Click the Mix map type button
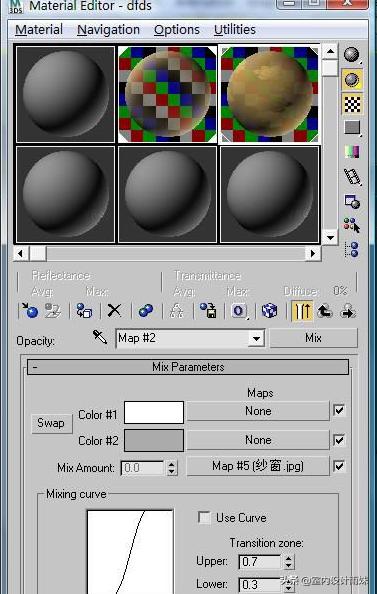The height and width of the screenshot is (594, 377). pyautogui.click(x=313, y=338)
